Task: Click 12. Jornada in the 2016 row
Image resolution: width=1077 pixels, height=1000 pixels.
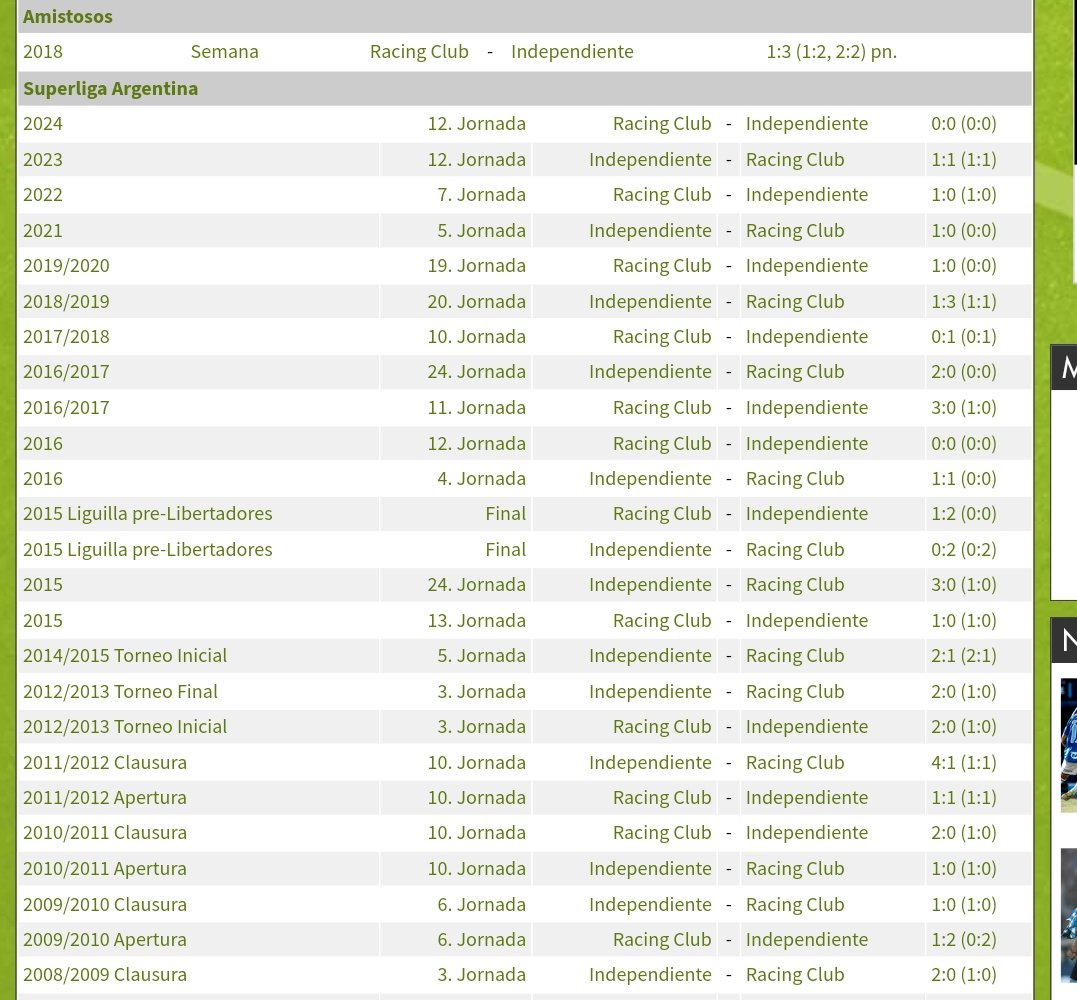Action: click(477, 443)
